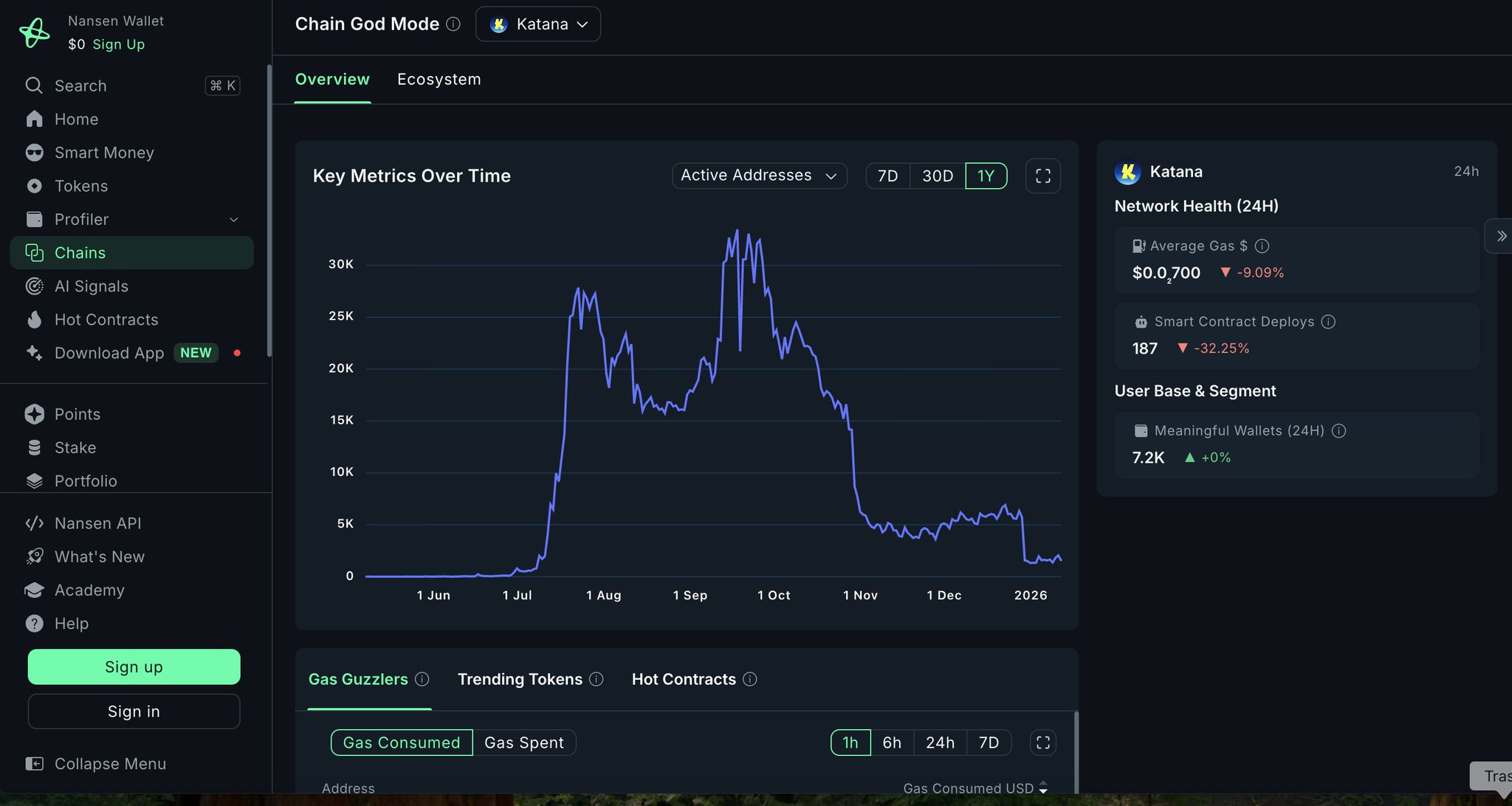The height and width of the screenshot is (806, 1512).
Task: Expand Key Metrics chart to fullscreen
Action: click(1042, 176)
